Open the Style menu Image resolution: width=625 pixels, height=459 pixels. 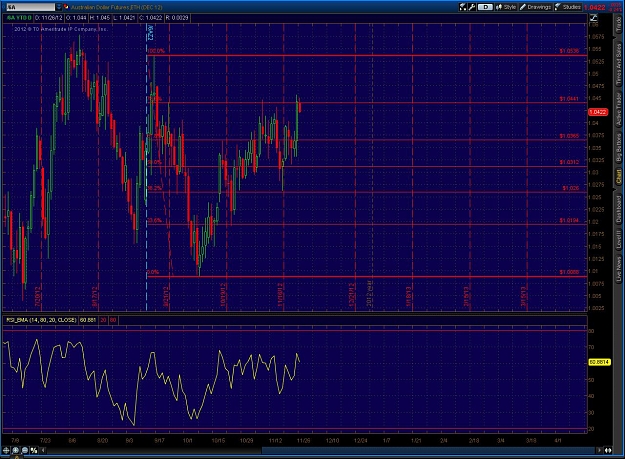pos(506,7)
